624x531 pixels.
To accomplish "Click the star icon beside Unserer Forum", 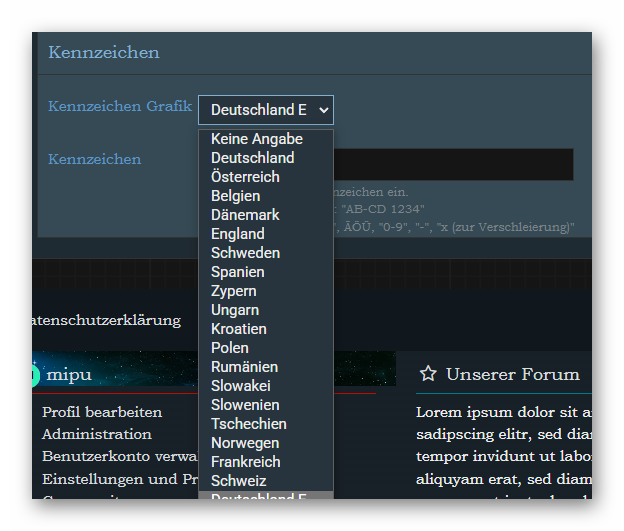I will (428, 374).
